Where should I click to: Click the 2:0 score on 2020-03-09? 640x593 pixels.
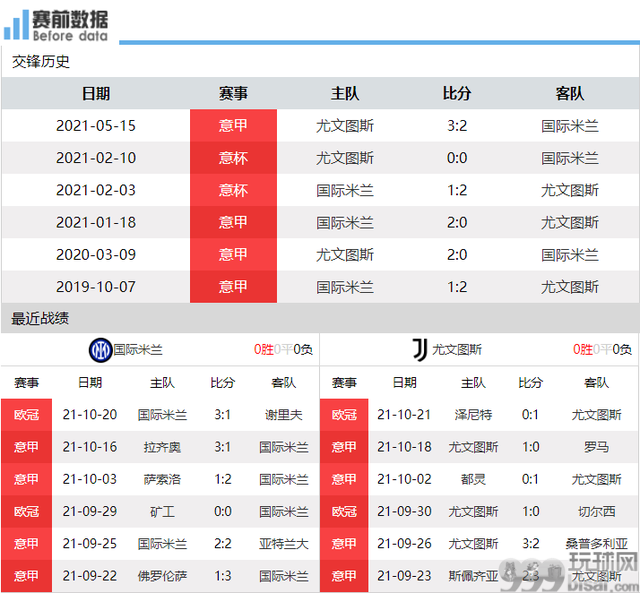[x=457, y=255]
